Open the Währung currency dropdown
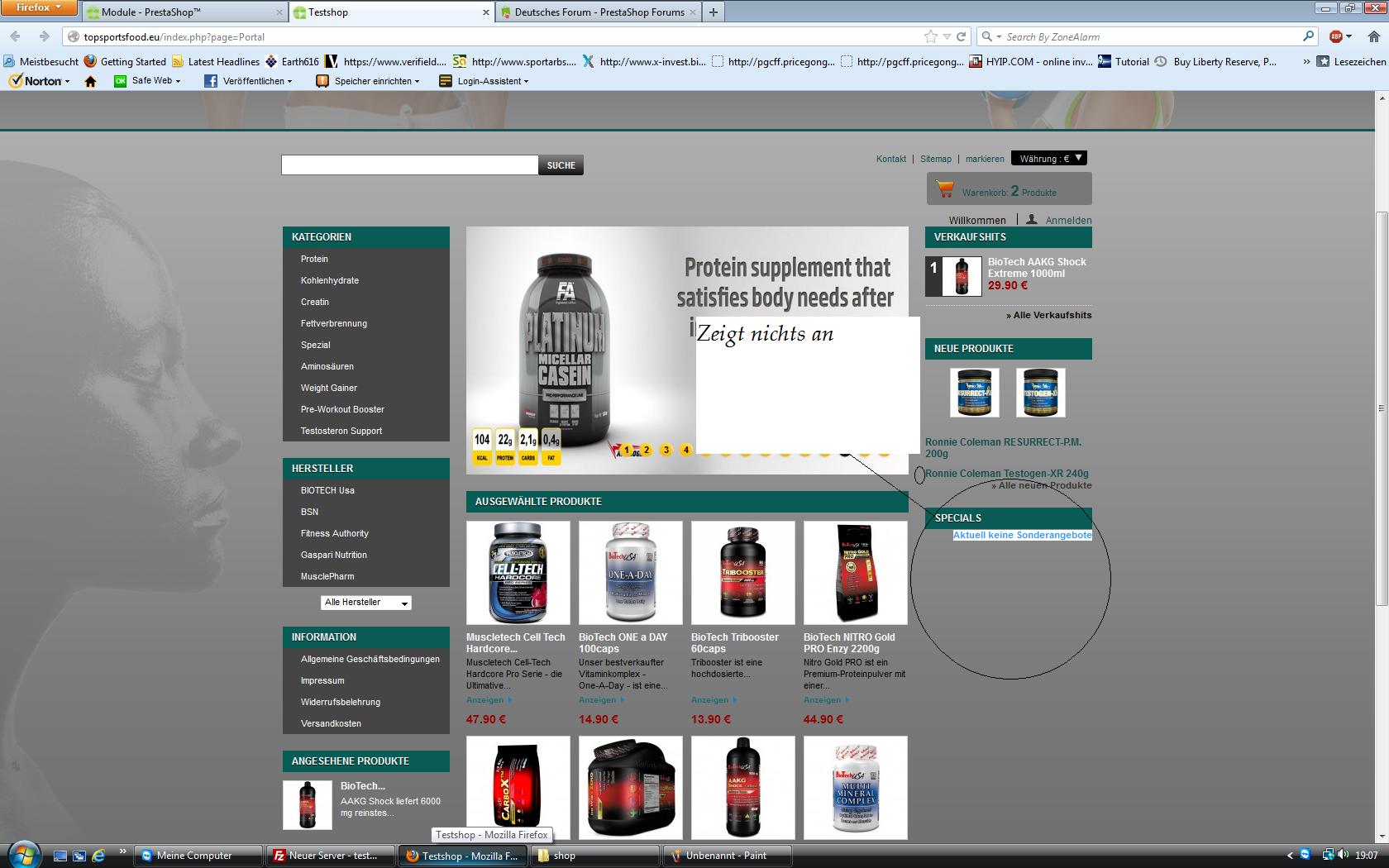 tap(1048, 158)
